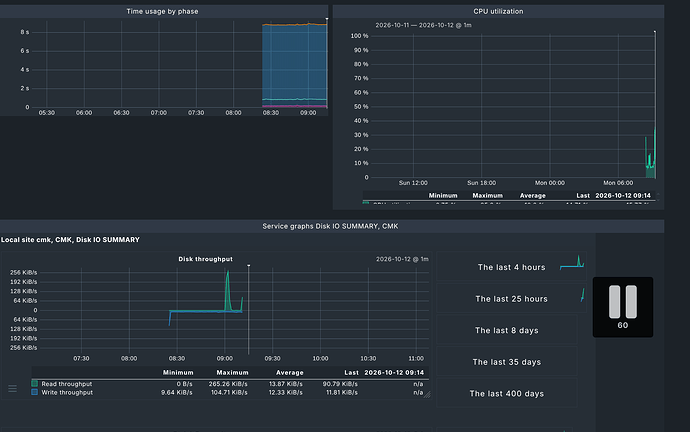
Task: Click the 'Minimum' column header in disk table
Action: [x=178, y=373]
